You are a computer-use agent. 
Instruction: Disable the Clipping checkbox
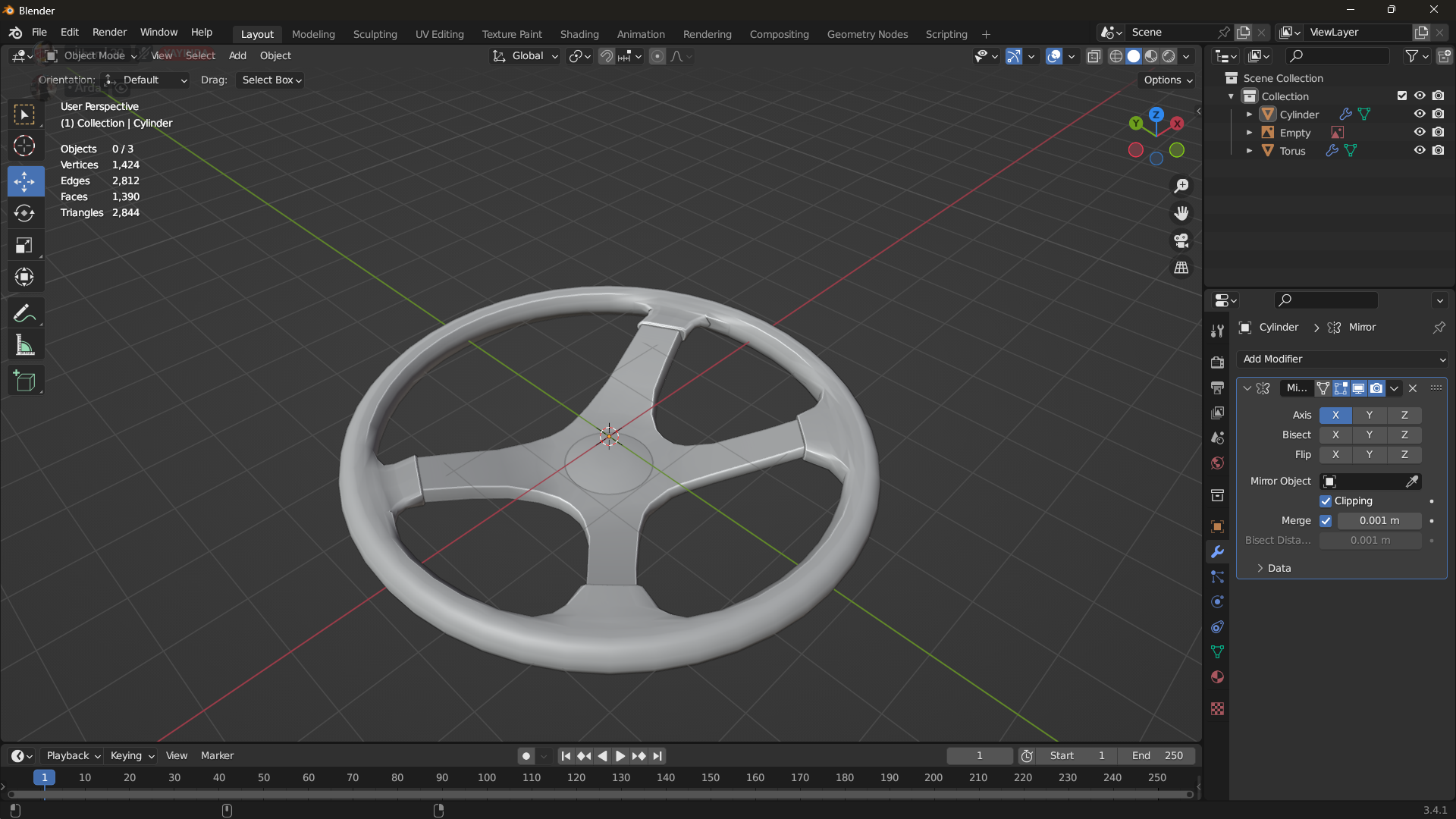[1326, 501]
